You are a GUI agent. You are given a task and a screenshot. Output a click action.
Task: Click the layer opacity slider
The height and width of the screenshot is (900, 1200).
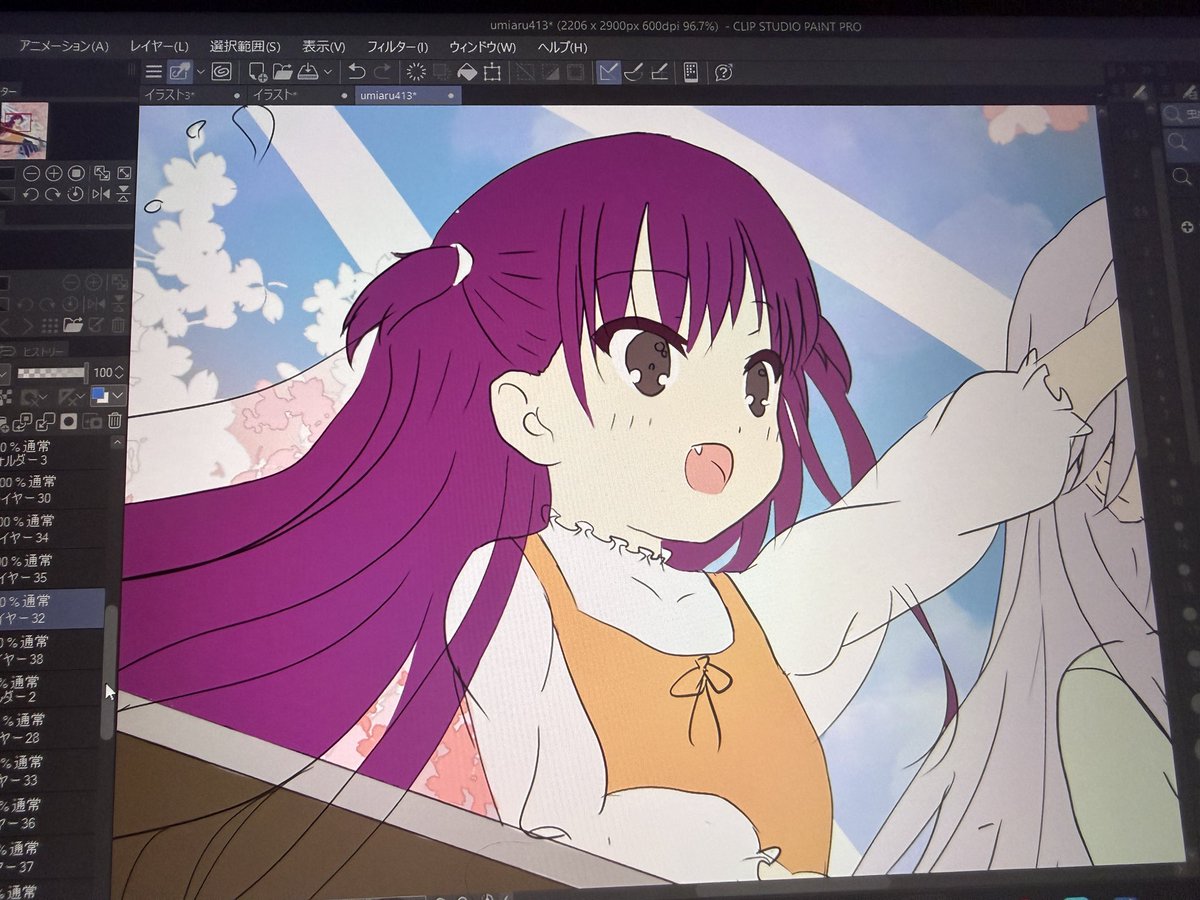pyautogui.click(x=52, y=373)
